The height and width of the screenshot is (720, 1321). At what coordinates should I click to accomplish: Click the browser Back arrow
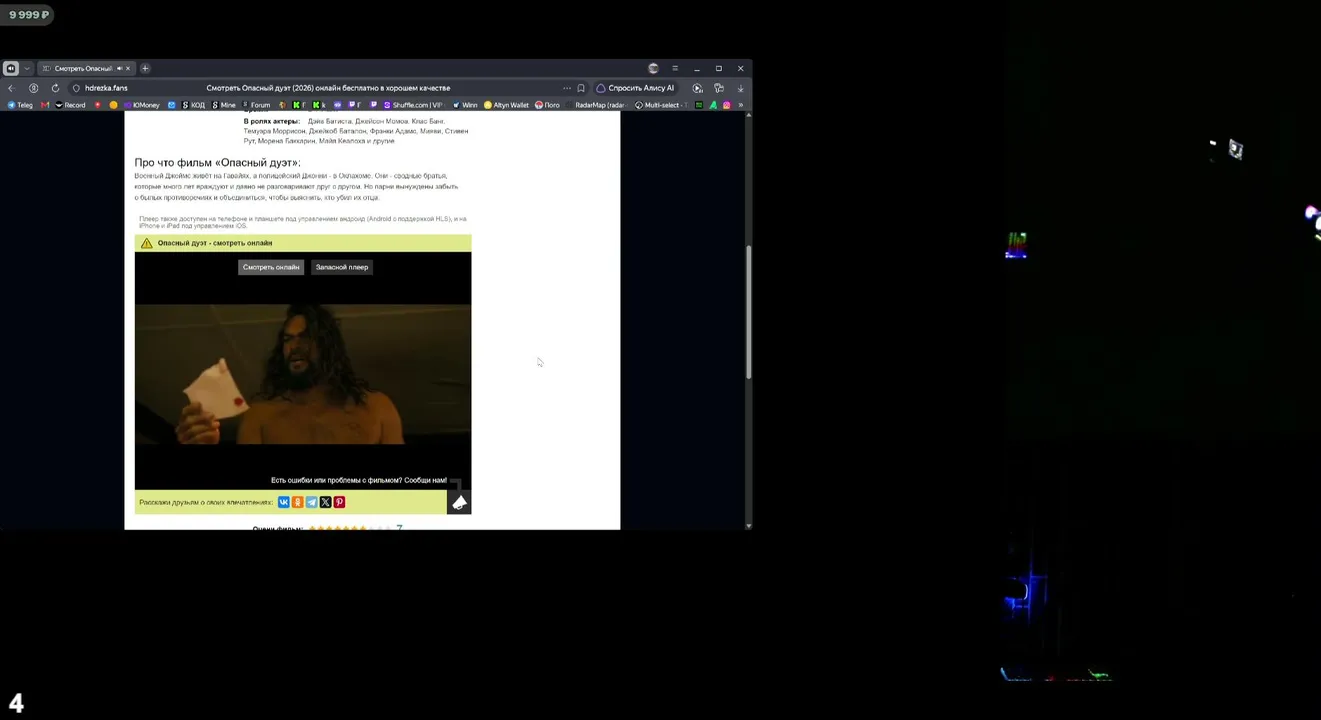tap(11, 88)
